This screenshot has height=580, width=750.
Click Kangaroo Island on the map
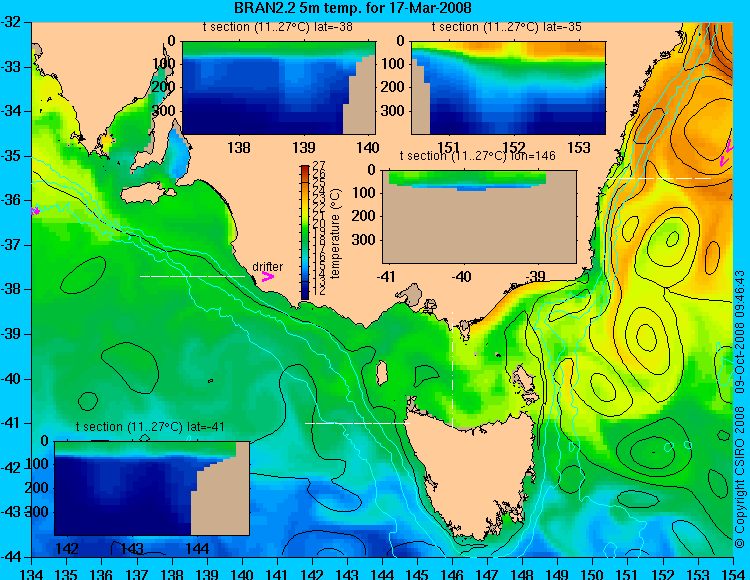click(x=148, y=193)
